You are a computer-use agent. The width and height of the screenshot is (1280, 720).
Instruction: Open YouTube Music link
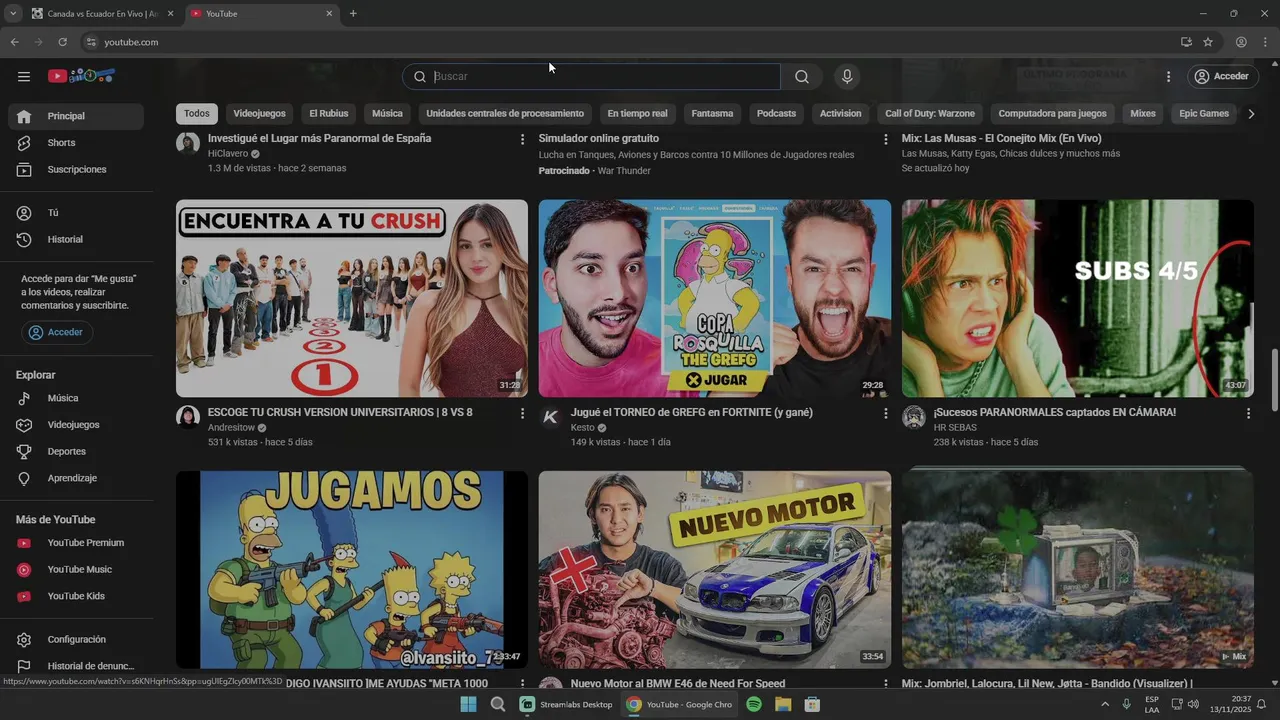76,570
